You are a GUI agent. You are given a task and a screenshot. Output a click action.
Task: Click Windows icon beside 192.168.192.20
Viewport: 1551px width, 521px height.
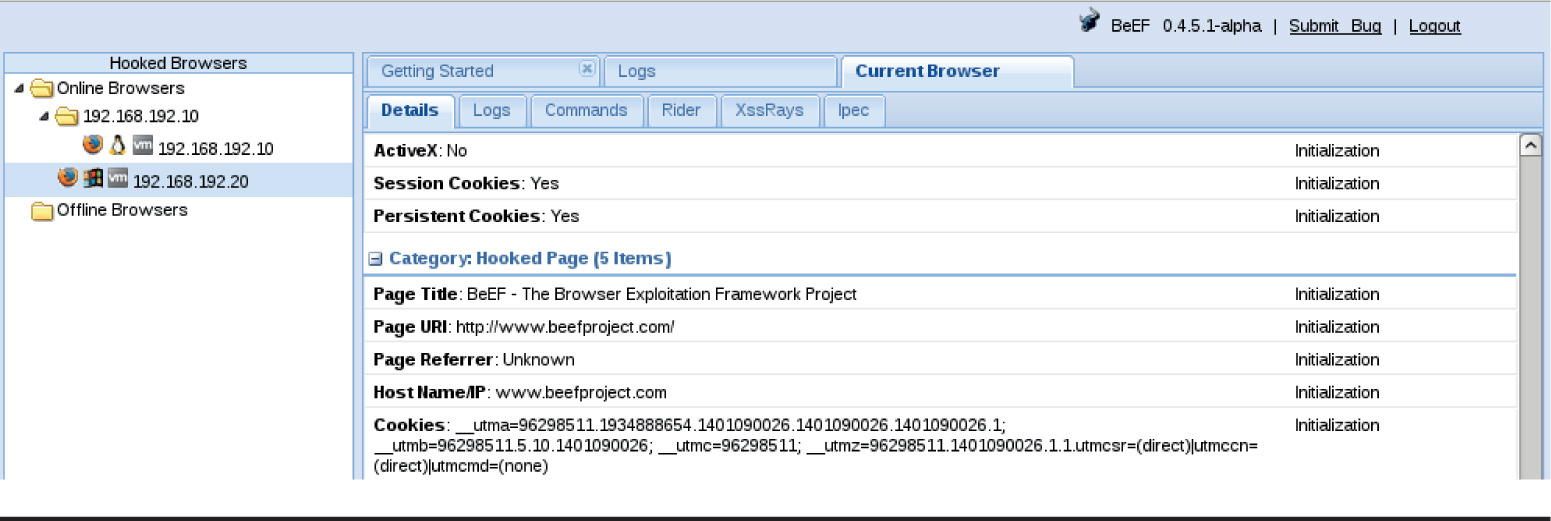click(x=93, y=179)
